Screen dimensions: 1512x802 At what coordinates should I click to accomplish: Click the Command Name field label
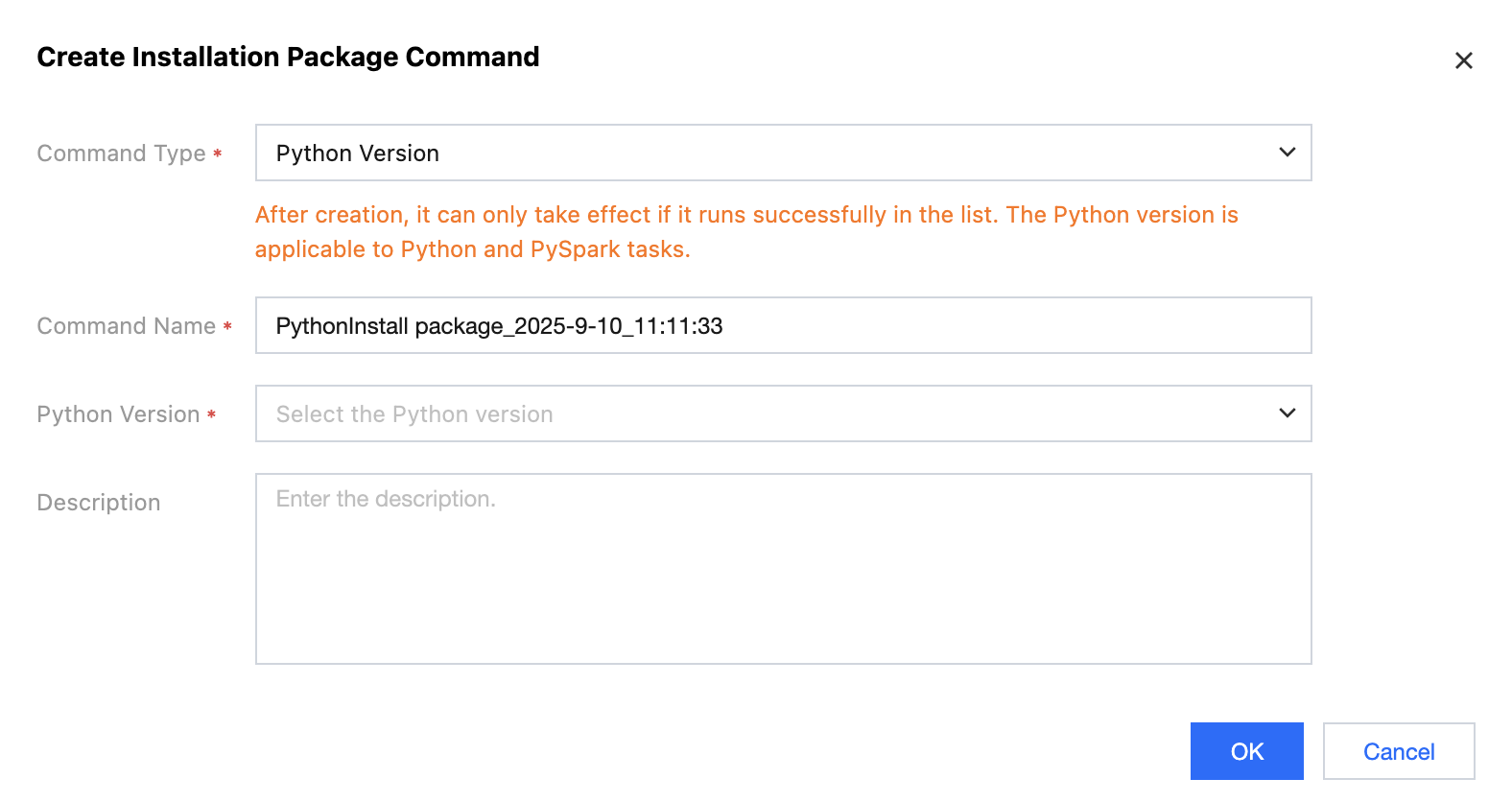(x=126, y=326)
